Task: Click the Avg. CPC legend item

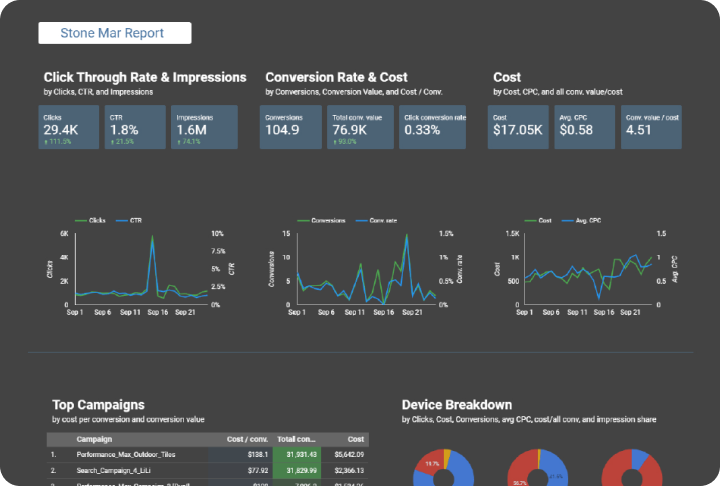Action: click(x=582, y=220)
